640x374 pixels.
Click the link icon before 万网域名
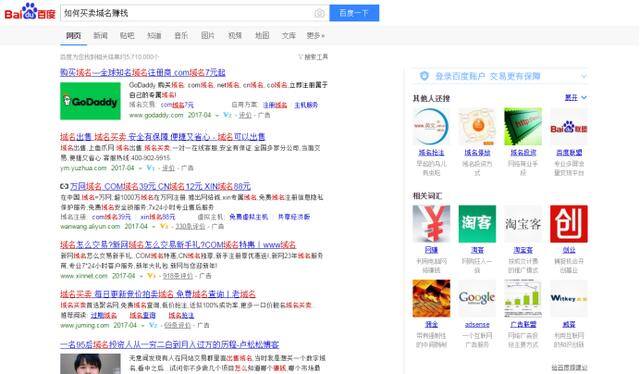[x=64, y=186]
